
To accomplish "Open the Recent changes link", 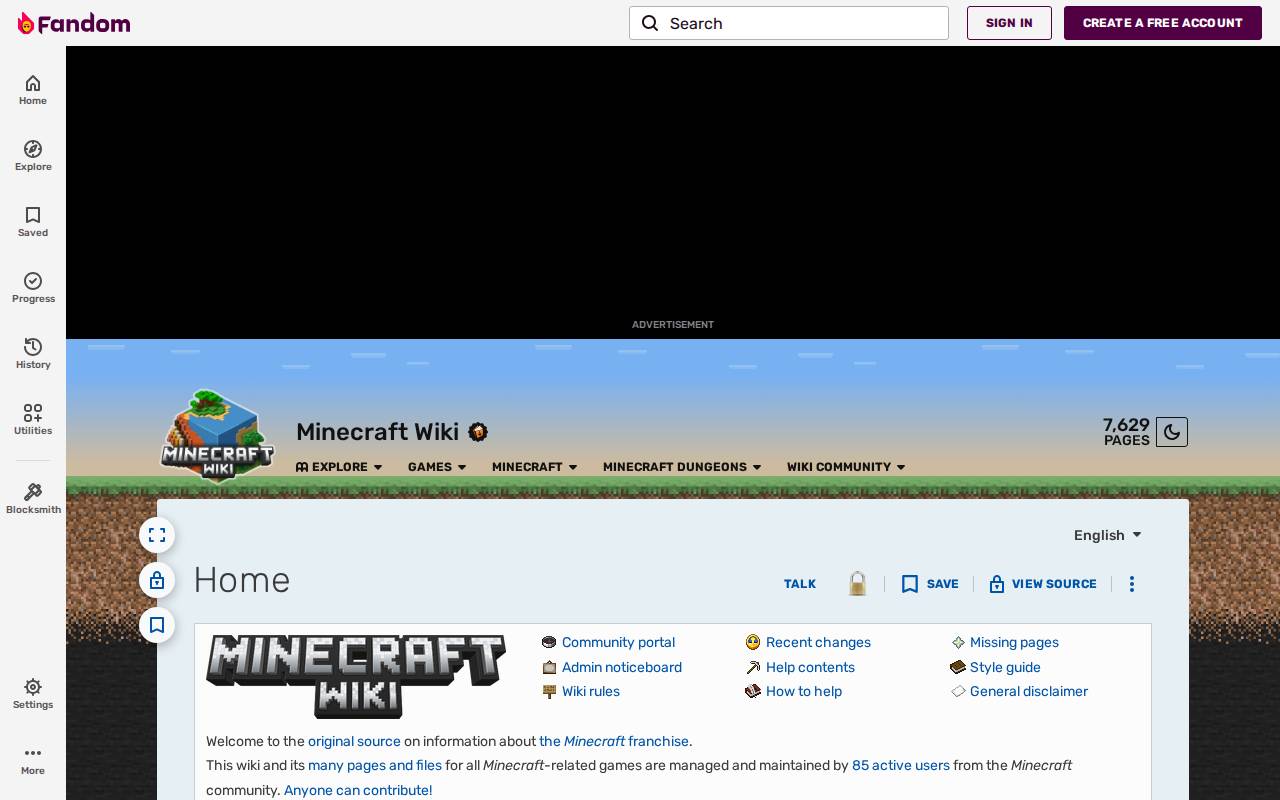I will [818, 642].
